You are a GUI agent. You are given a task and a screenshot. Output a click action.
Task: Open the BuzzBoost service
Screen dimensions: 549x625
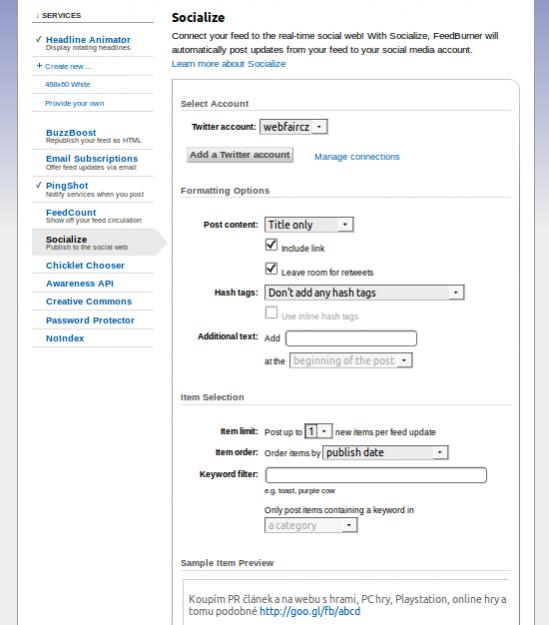pos(71,133)
